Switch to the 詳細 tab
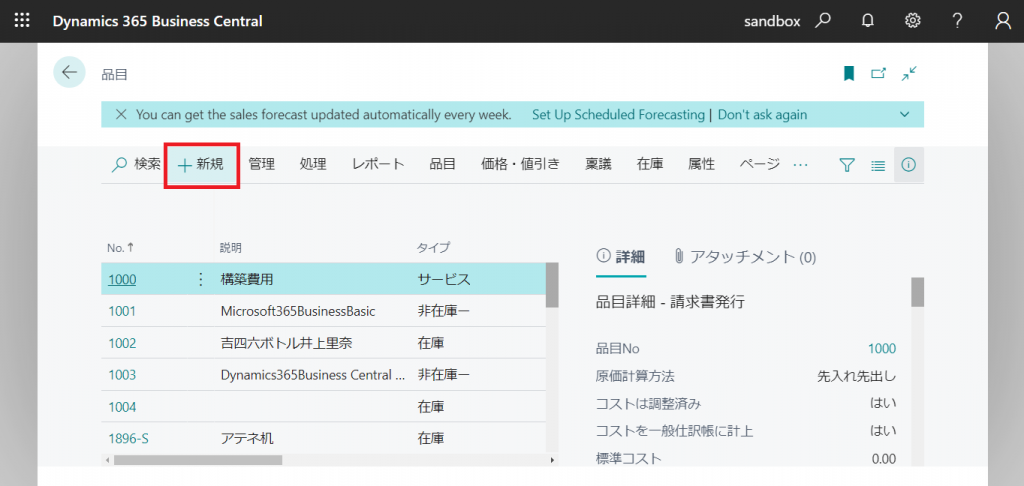Image resolution: width=1024 pixels, height=486 pixels. click(620, 257)
